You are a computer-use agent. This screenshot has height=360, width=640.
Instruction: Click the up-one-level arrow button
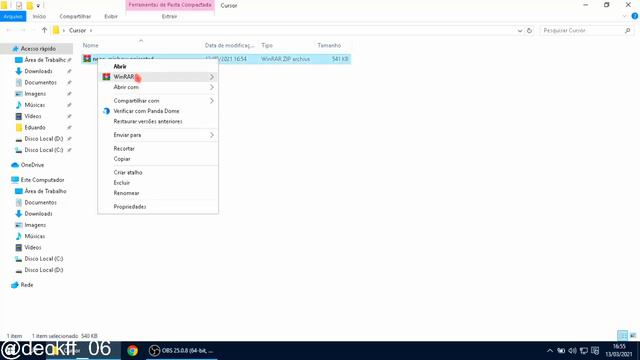44,30
